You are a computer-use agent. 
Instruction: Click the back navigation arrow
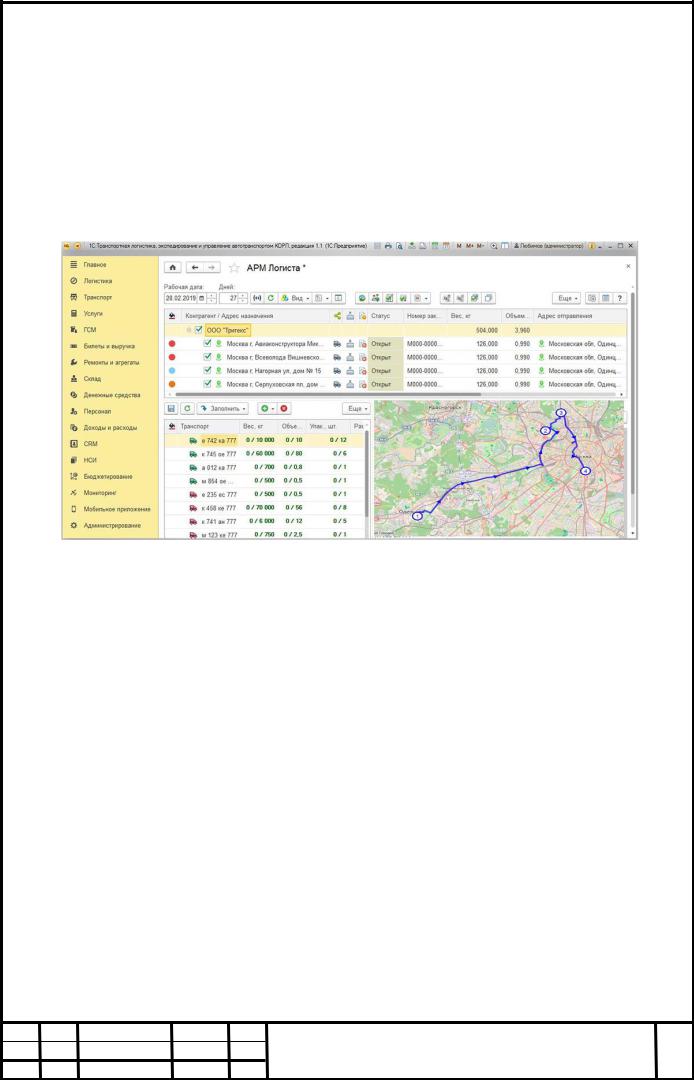coord(196,267)
